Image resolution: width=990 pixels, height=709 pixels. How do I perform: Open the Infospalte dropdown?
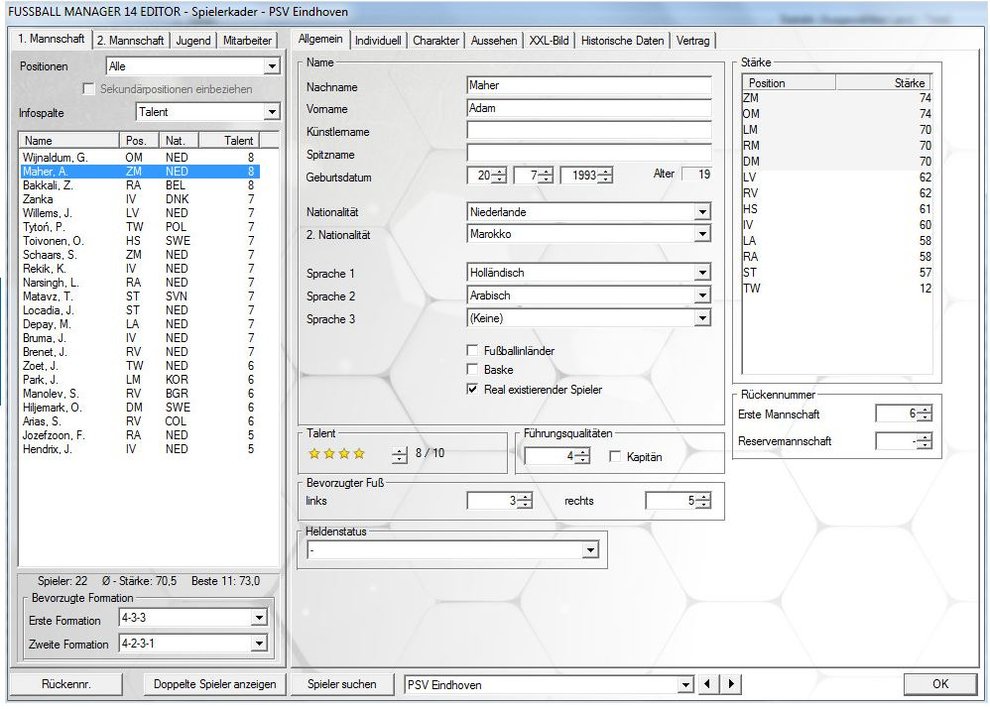click(272, 112)
